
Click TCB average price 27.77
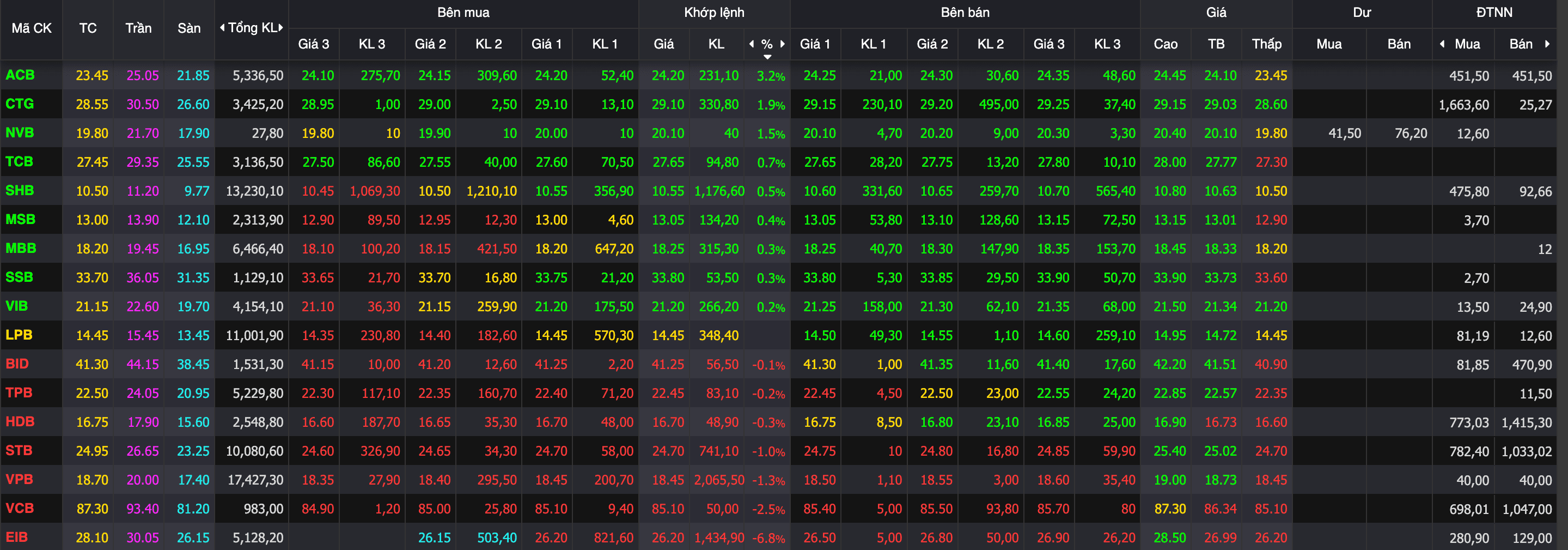pyautogui.click(x=1221, y=162)
